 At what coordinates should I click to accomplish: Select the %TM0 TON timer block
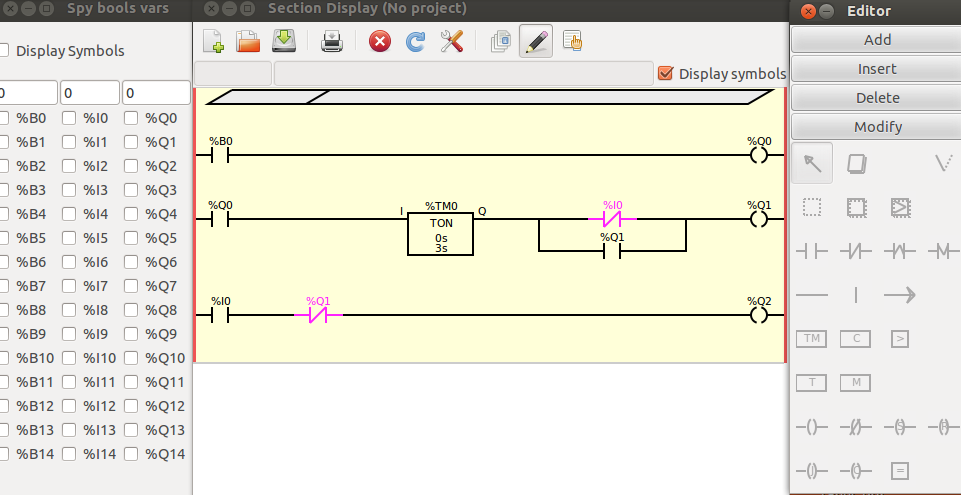441,233
